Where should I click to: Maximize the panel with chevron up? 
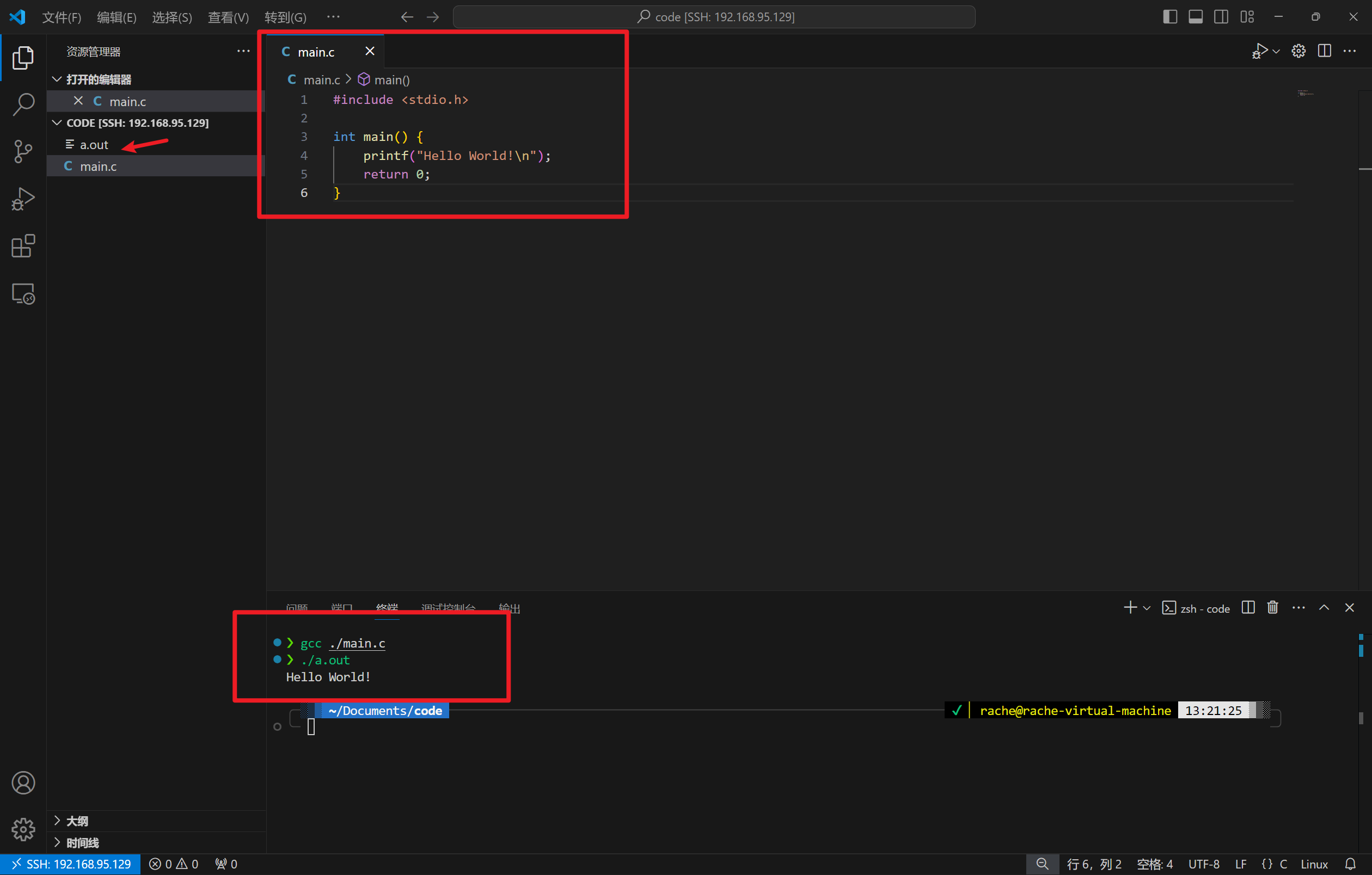coord(1324,608)
